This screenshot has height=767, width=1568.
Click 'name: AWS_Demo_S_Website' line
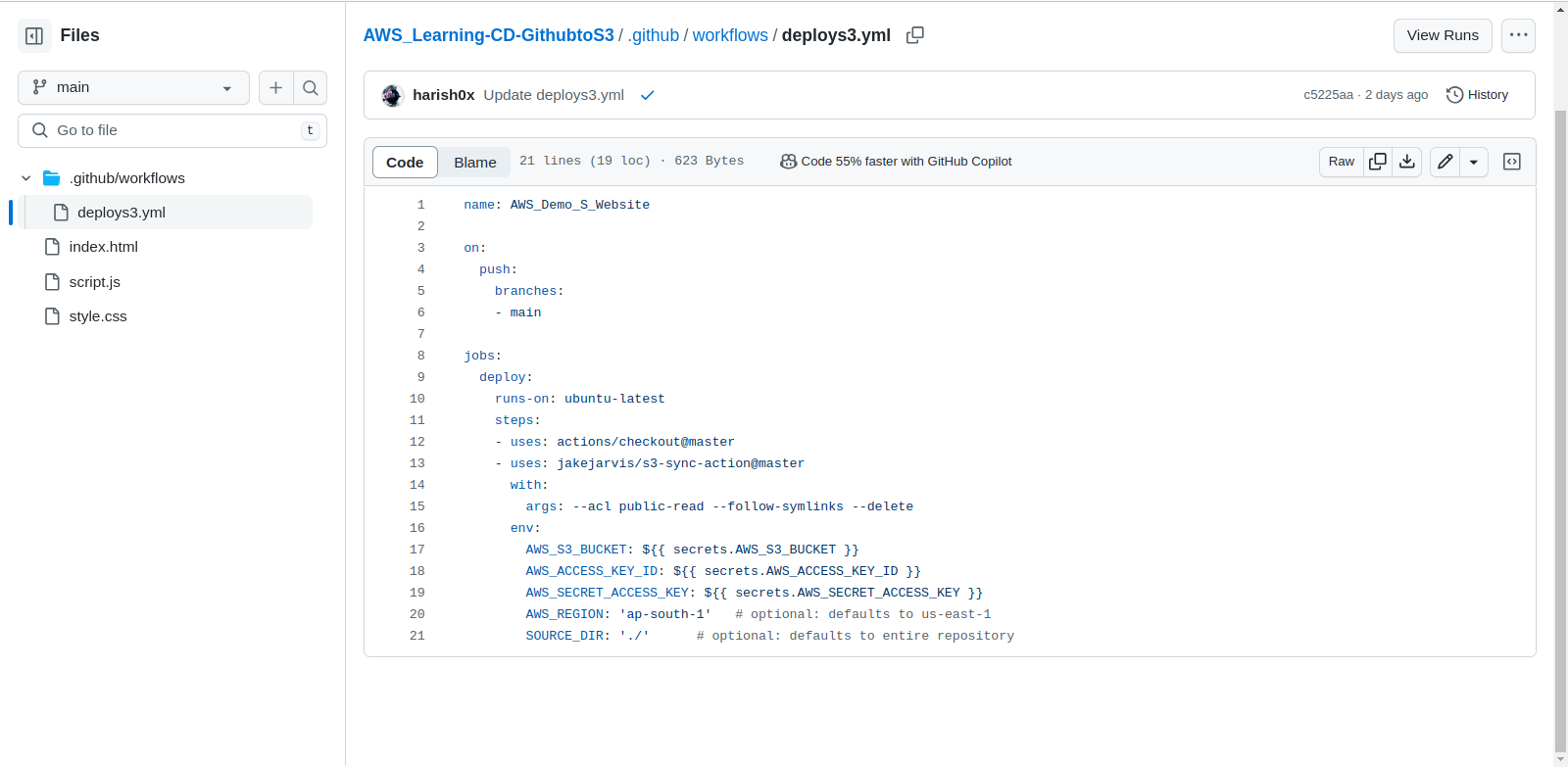[557, 205]
